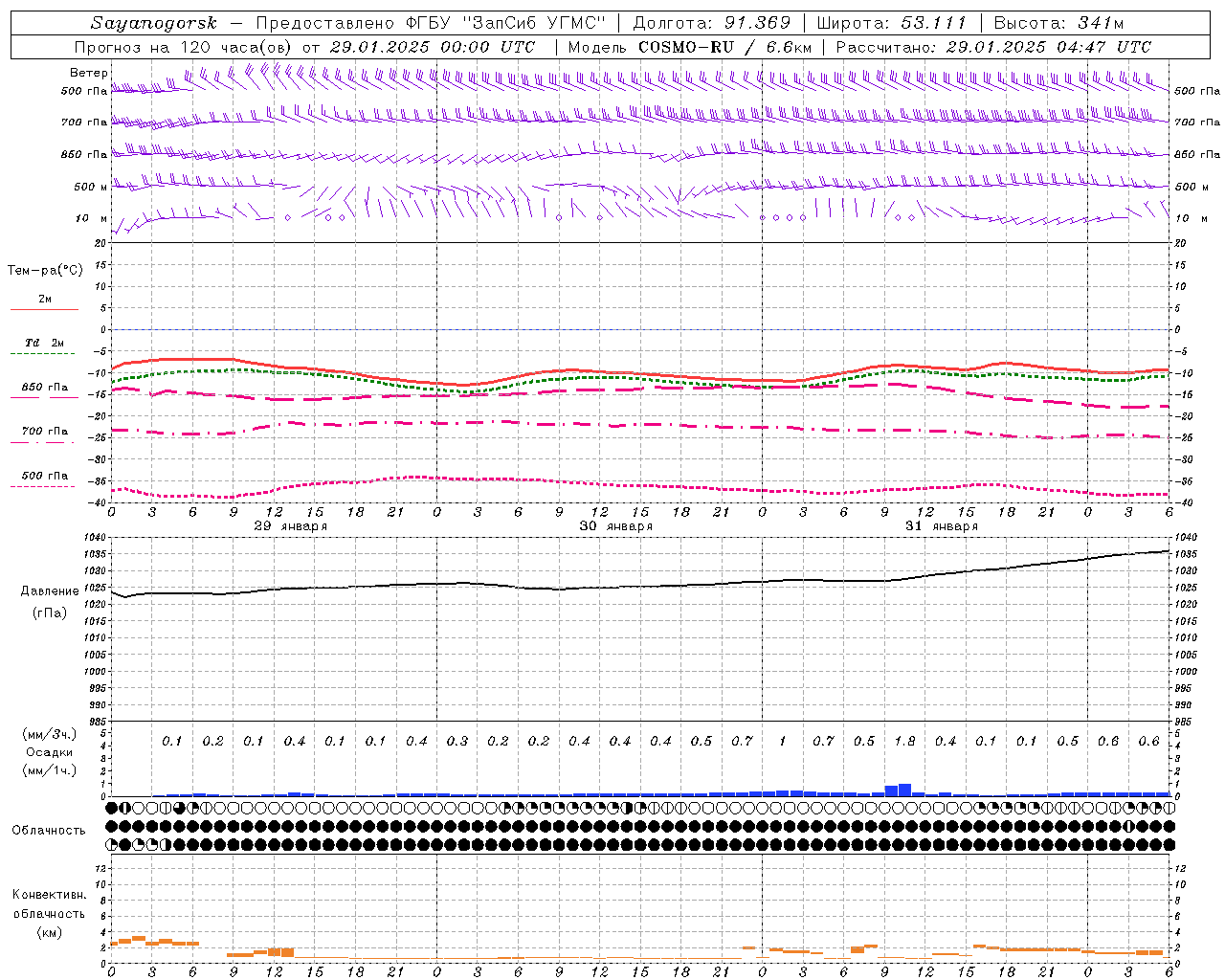Click the 'Ветер' wind panel label
The height and width of the screenshot is (980, 1225).
click(x=89, y=73)
